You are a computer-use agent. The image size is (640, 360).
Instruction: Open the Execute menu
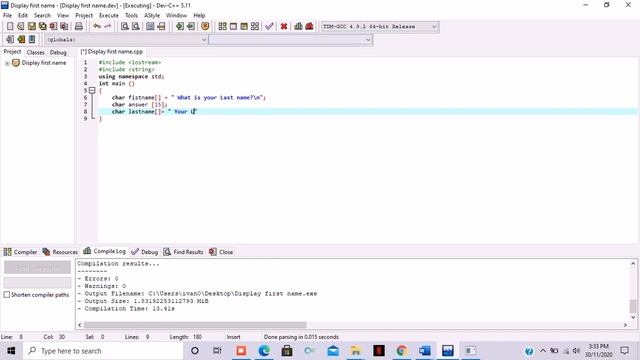point(109,16)
